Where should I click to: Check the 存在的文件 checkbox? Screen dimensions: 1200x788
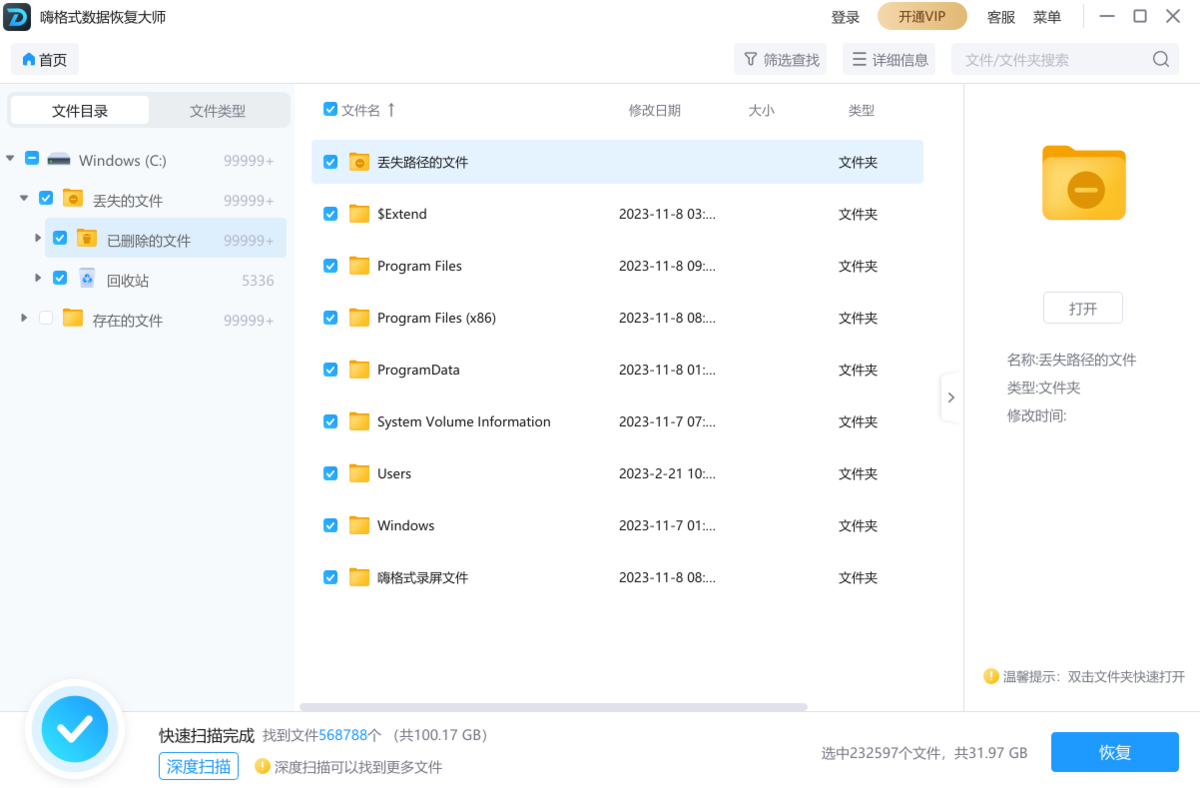[x=46, y=317]
